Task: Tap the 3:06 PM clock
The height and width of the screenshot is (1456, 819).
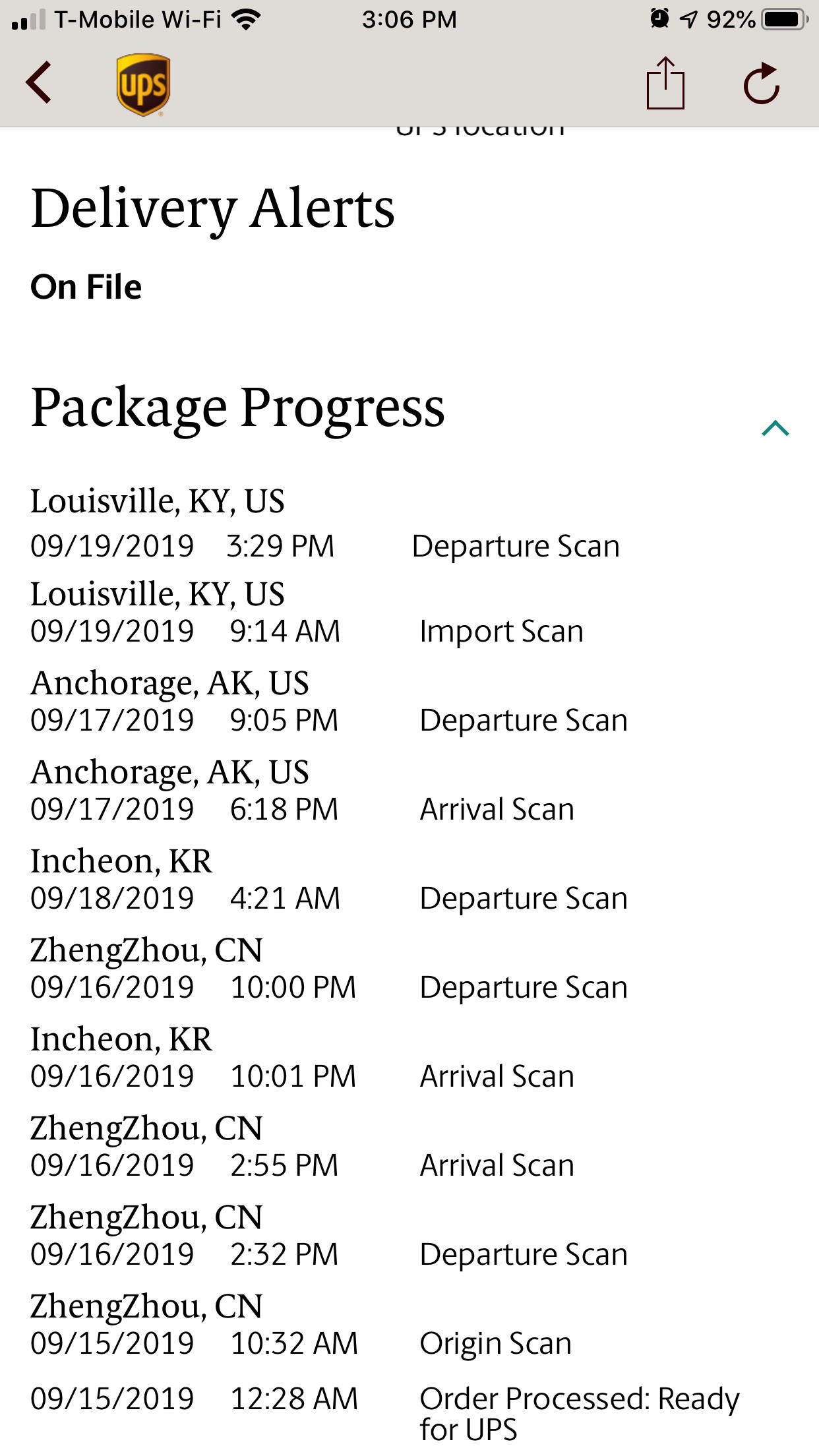Action: click(x=409, y=20)
